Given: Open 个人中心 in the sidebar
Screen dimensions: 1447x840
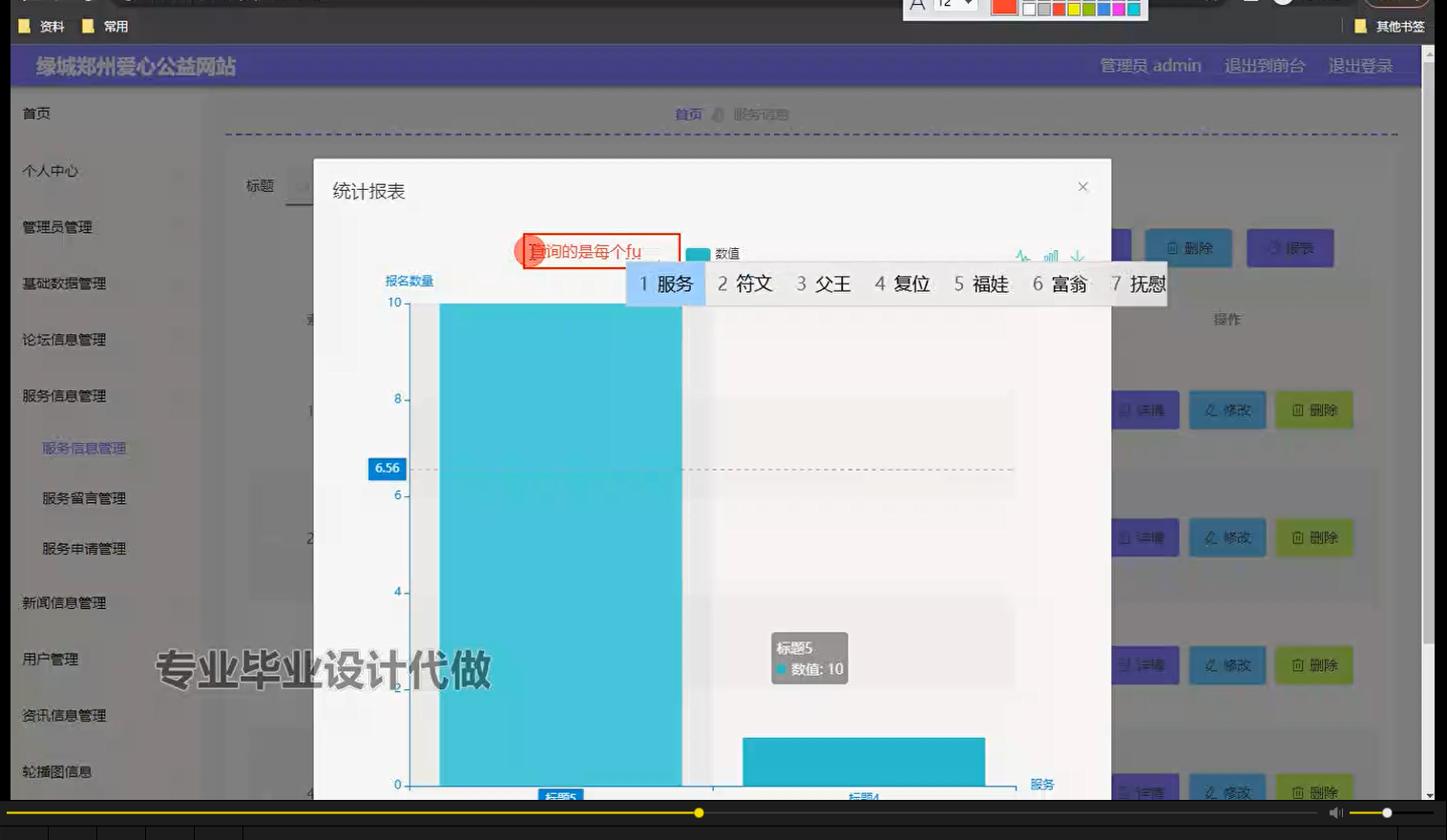Looking at the screenshot, I should pyautogui.click(x=51, y=171).
